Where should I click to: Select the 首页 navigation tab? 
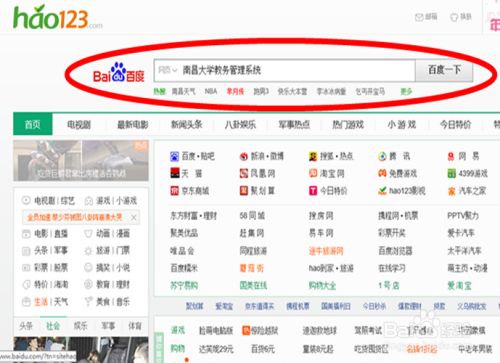pos(33,124)
